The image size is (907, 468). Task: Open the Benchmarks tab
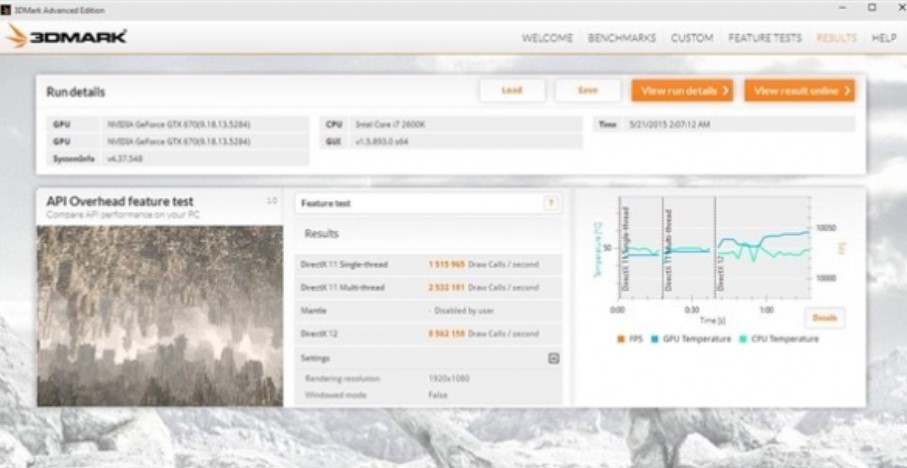pos(621,38)
